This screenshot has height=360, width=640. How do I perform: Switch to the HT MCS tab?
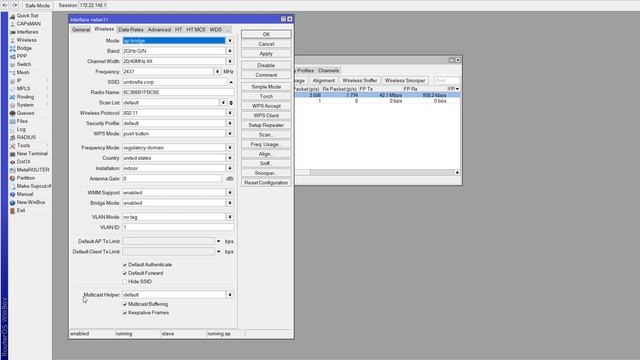tap(196, 29)
